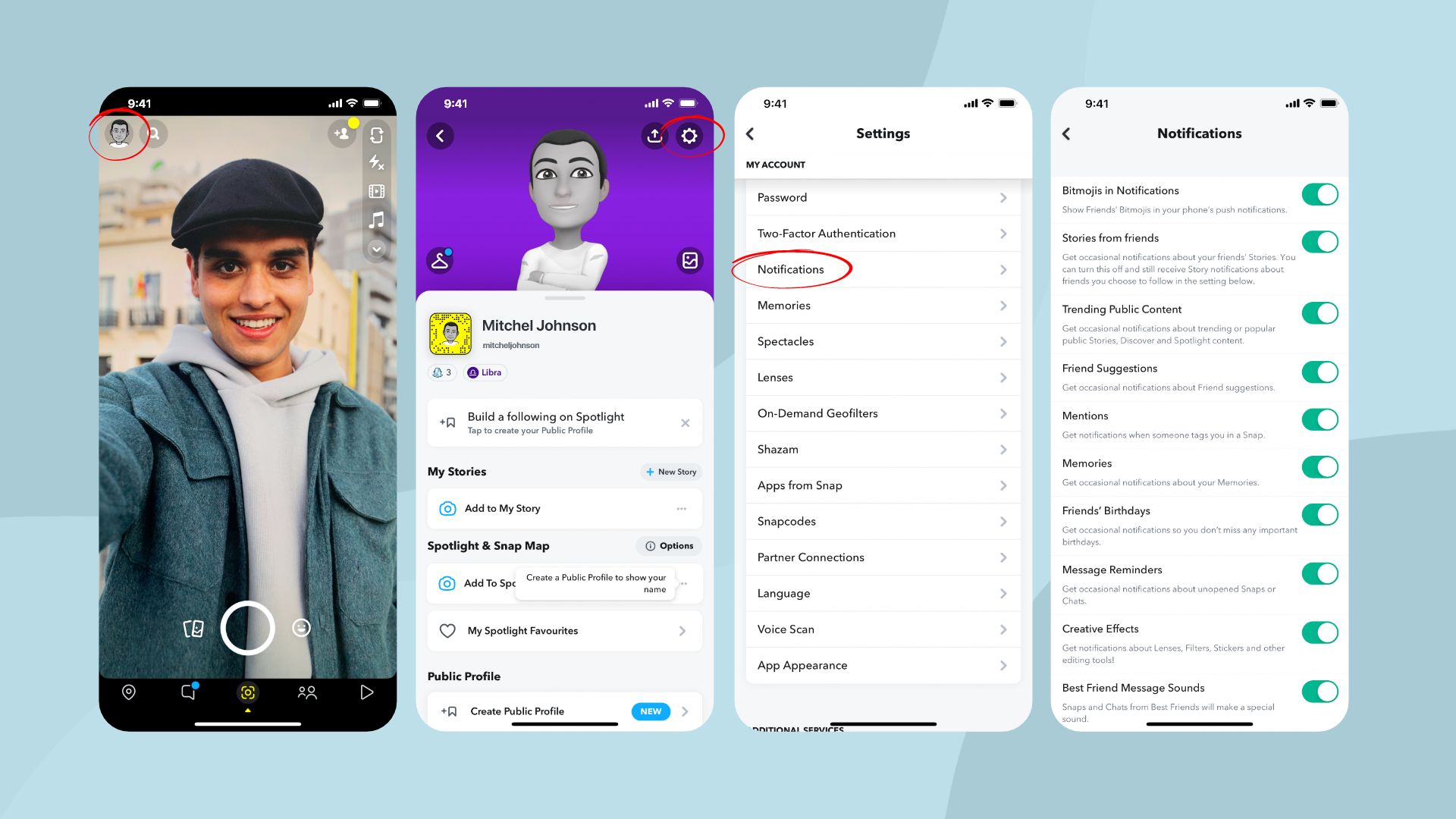Toggle Friends' Birthdays notifications

click(x=1321, y=513)
